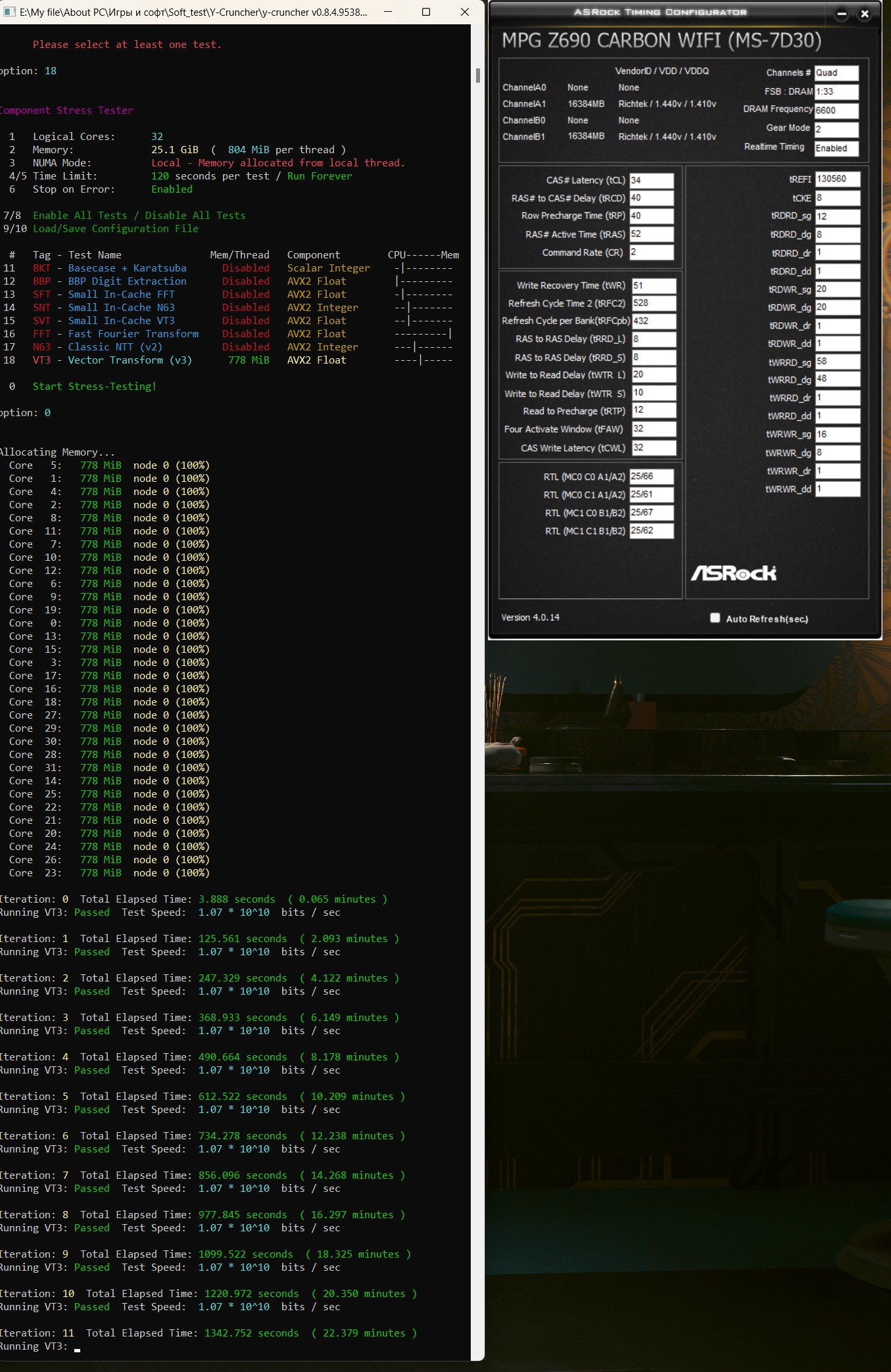
Task: Click the elapsed time '1342.752 seconds'
Action: pyautogui.click(x=251, y=1333)
